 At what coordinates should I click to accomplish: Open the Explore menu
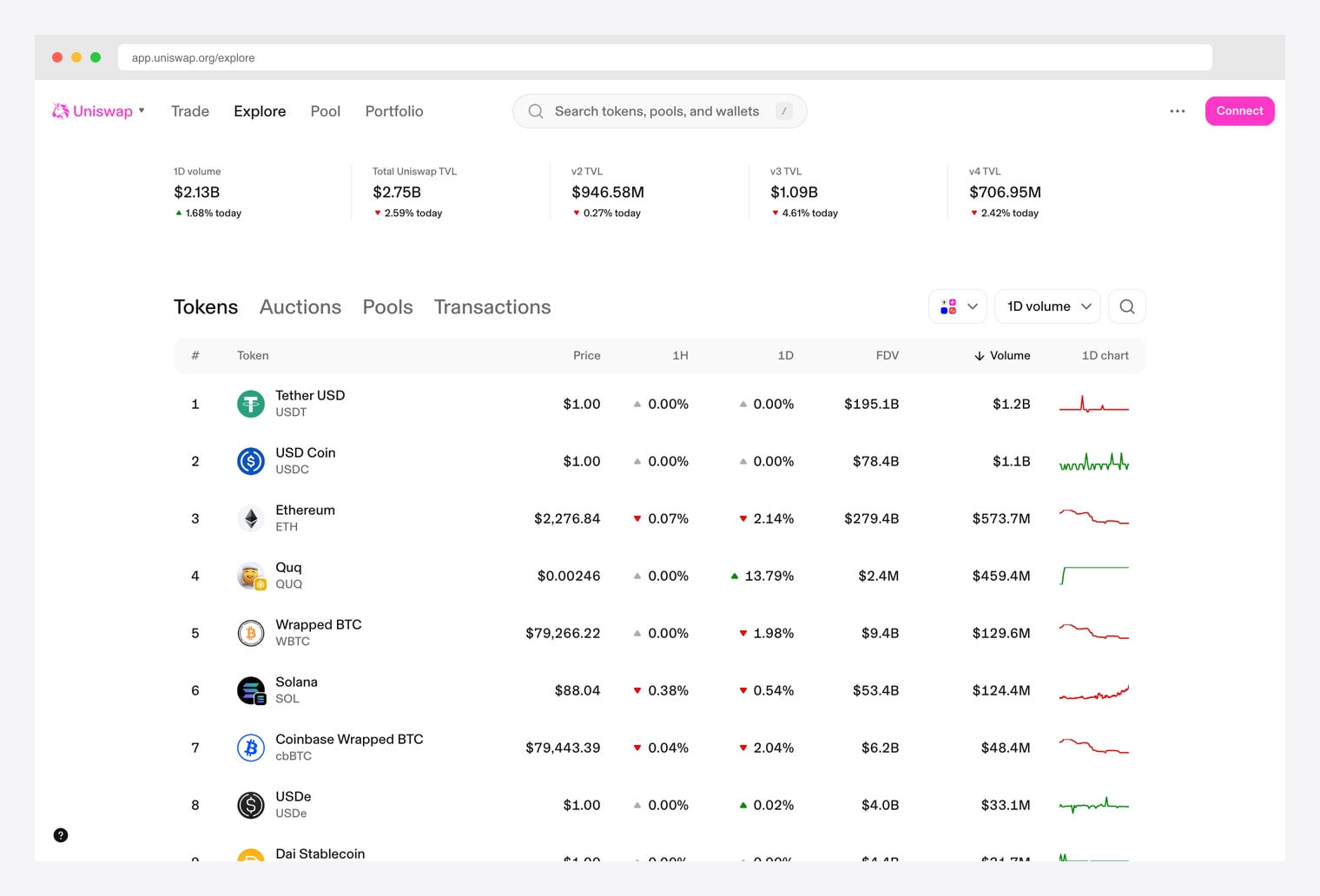(260, 111)
